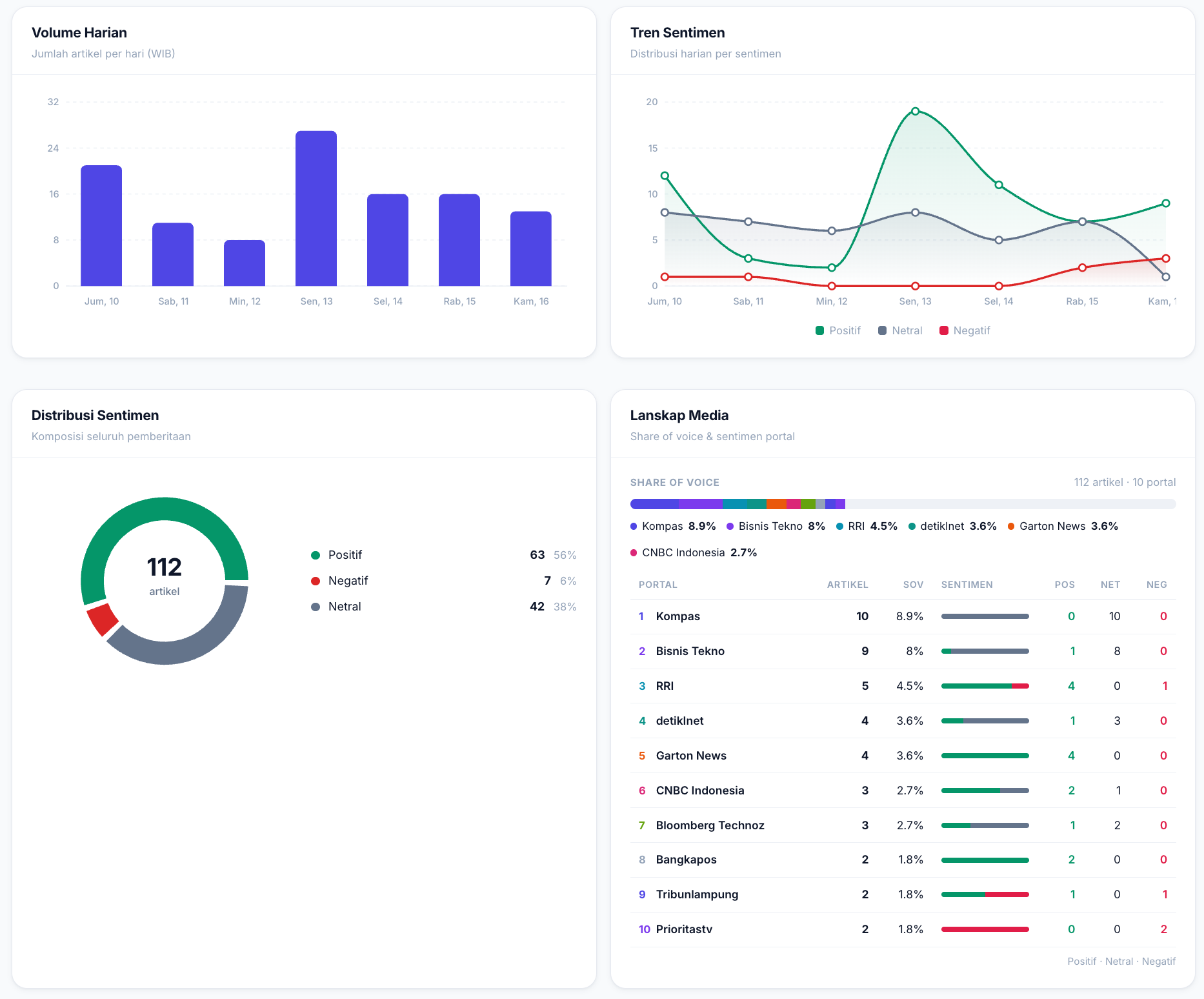Sort table by ARTIKEL column header
Image resolution: width=1204 pixels, height=999 pixels.
(847, 585)
